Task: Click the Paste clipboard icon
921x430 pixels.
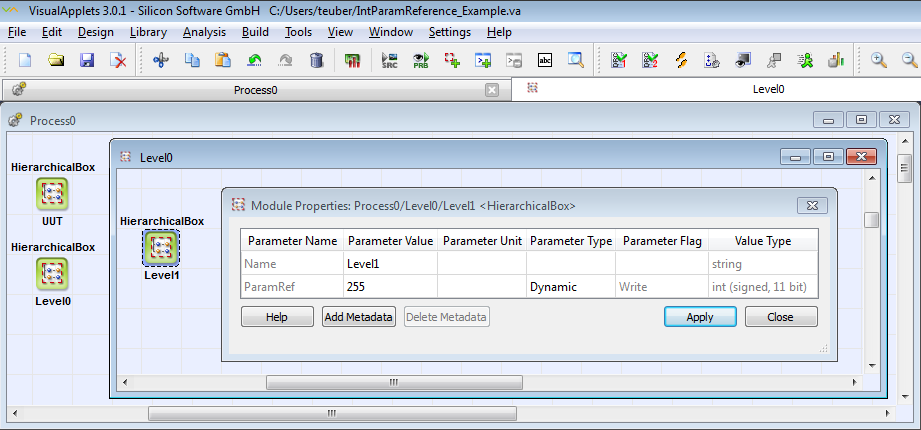Action: click(223, 60)
